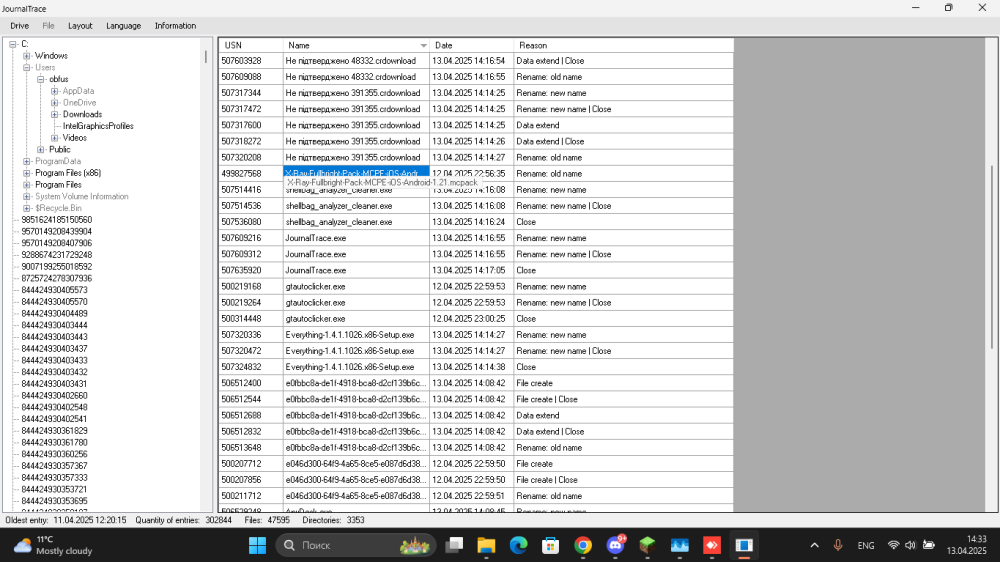Expand the Videos folder node
Viewport: 1000px width, 562px height.
[x=55, y=138]
